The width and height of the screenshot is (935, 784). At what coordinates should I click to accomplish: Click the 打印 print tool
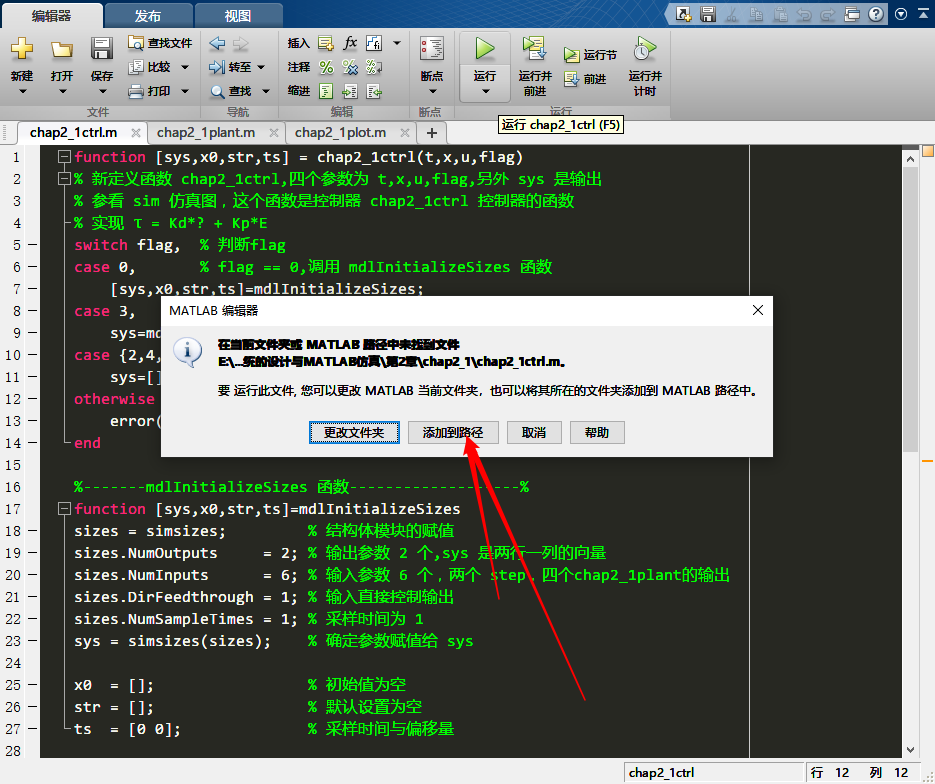click(x=150, y=91)
